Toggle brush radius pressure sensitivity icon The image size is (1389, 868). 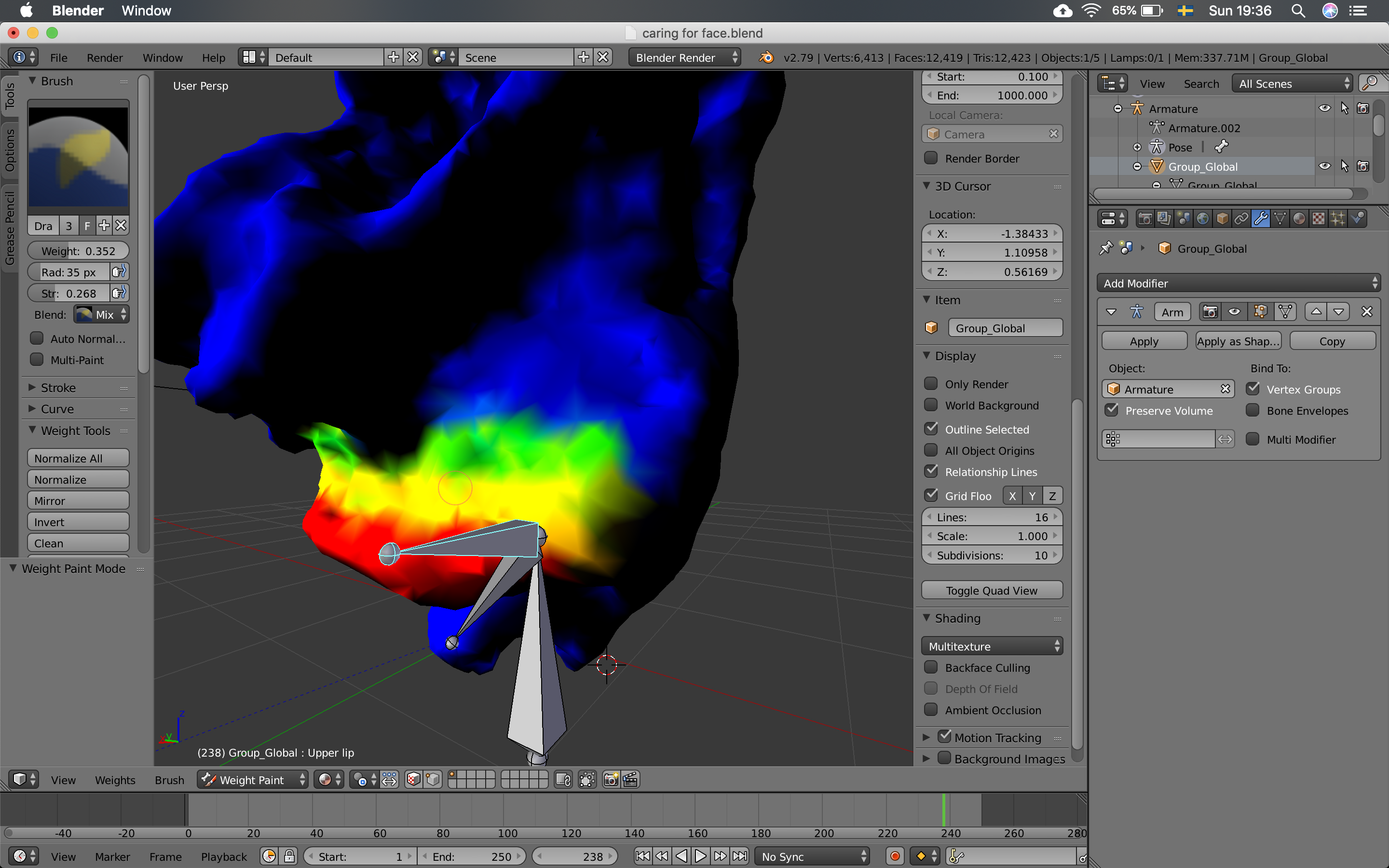tap(119, 271)
